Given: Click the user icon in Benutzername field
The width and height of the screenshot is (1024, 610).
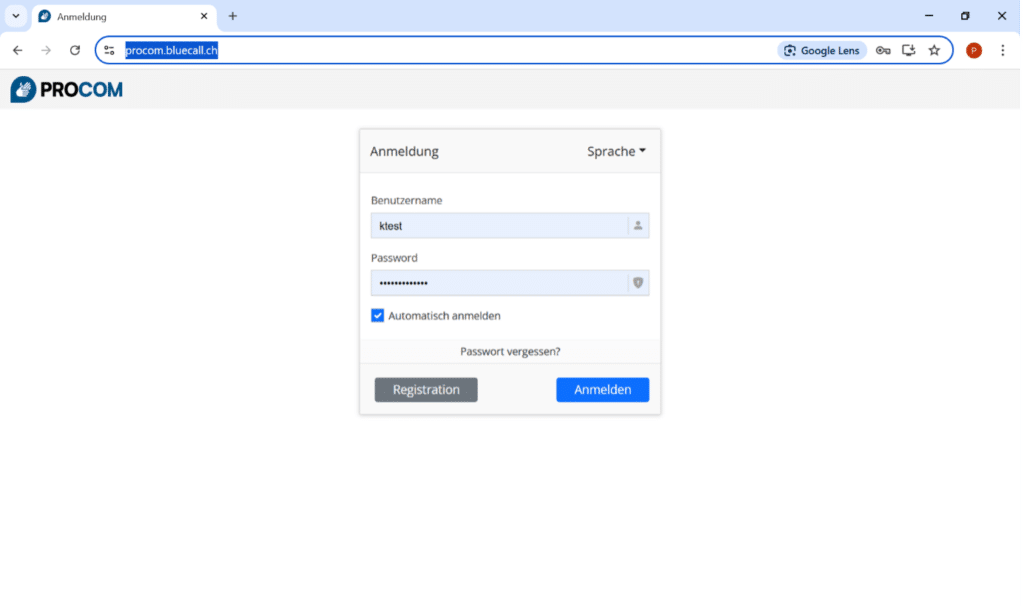Looking at the screenshot, I should click(x=638, y=226).
